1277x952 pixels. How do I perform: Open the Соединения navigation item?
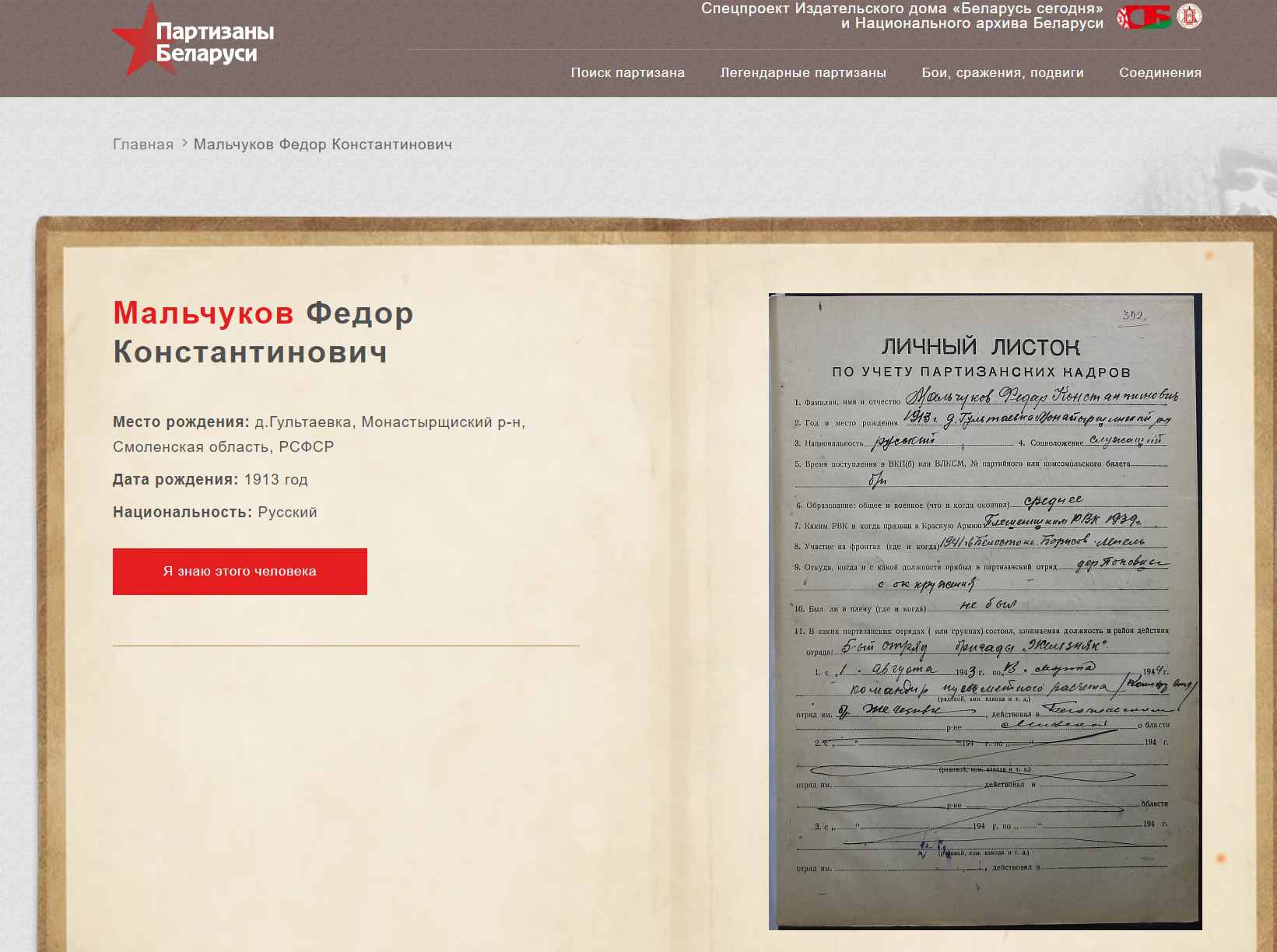(1159, 72)
